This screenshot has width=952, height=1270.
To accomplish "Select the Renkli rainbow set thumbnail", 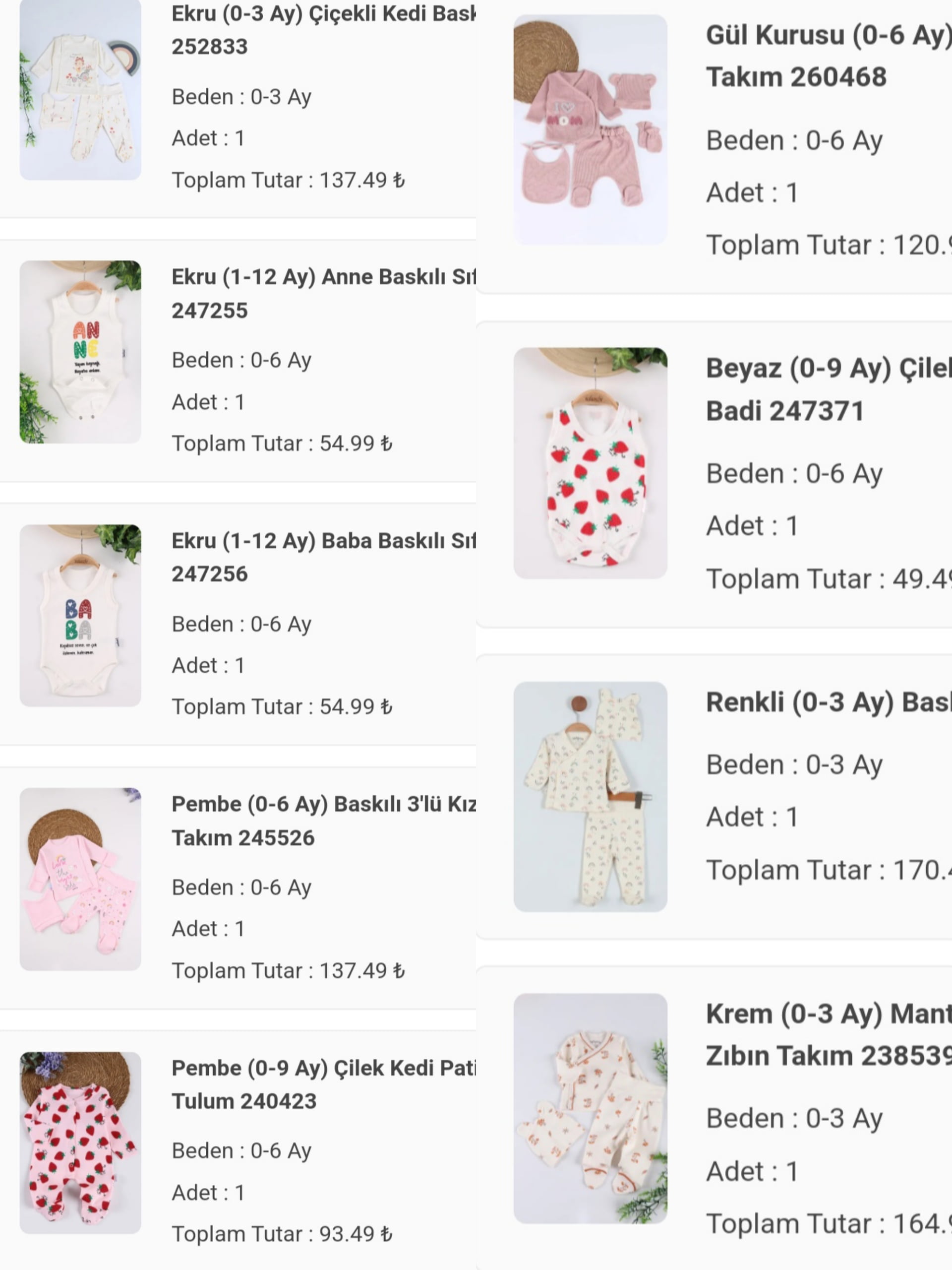I will coord(590,796).
